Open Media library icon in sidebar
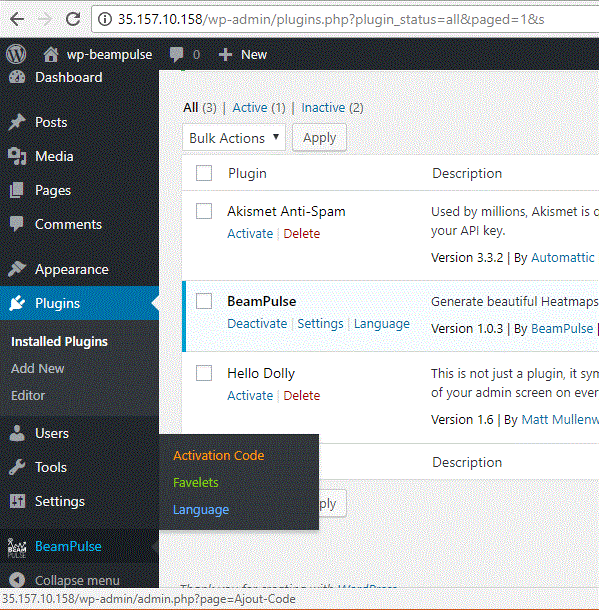599x610 pixels. tap(17, 156)
